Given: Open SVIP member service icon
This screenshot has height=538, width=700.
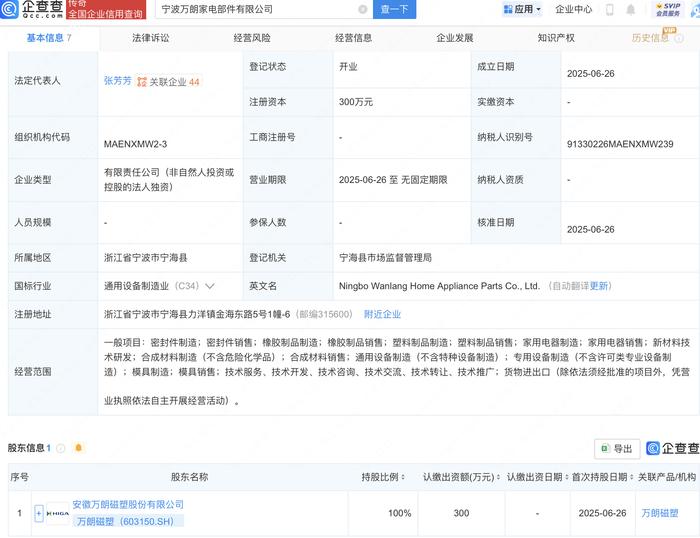Looking at the screenshot, I should 668,9.
